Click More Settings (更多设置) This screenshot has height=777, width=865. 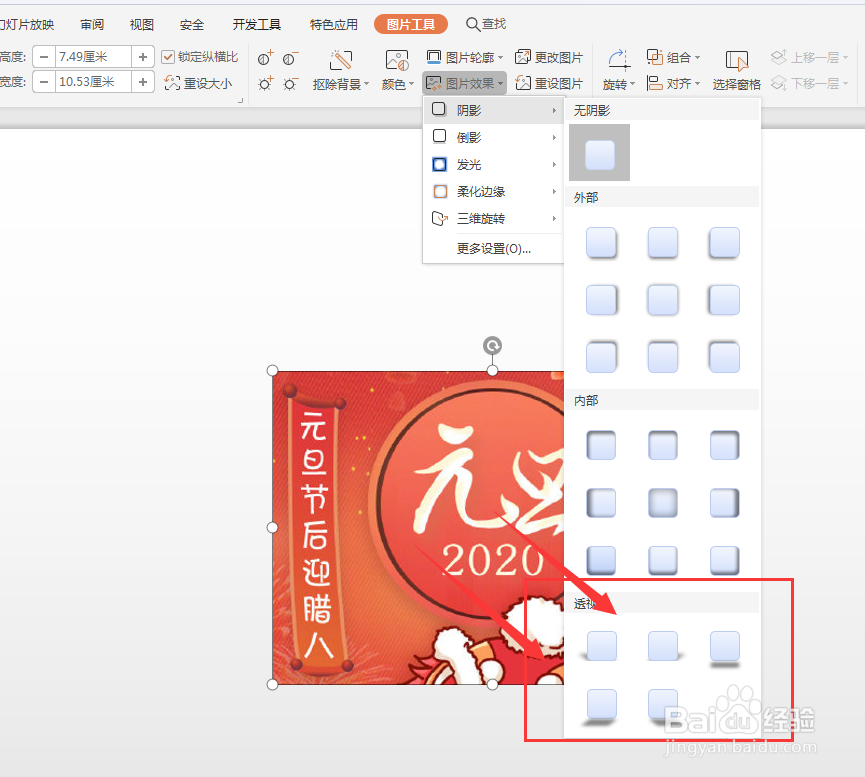coord(493,249)
